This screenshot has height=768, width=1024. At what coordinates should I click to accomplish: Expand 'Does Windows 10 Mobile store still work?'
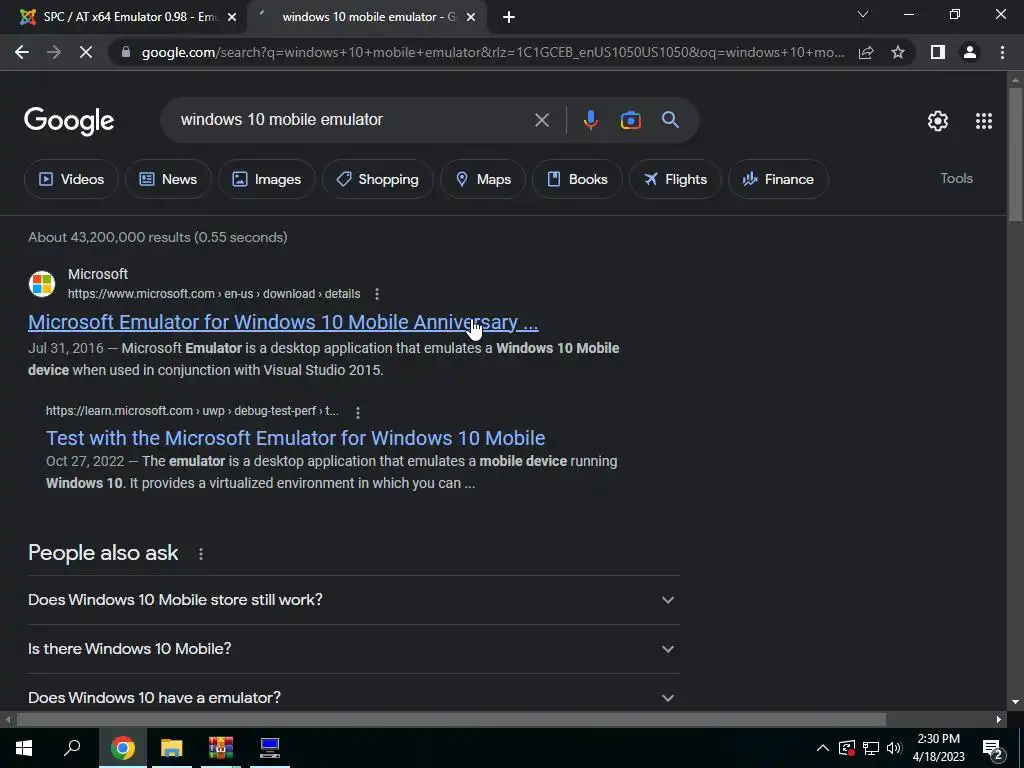click(x=353, y=600)
